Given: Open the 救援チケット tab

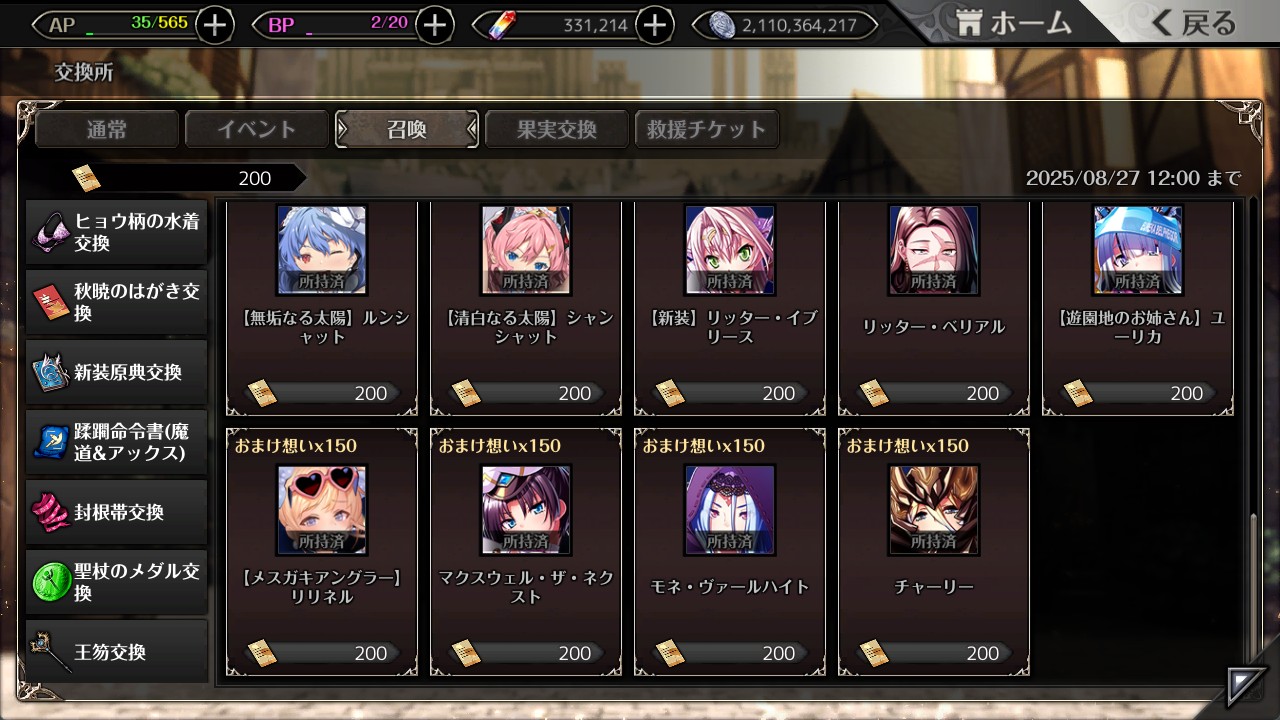Looking at the screenshot, I should tap(707, 129).
